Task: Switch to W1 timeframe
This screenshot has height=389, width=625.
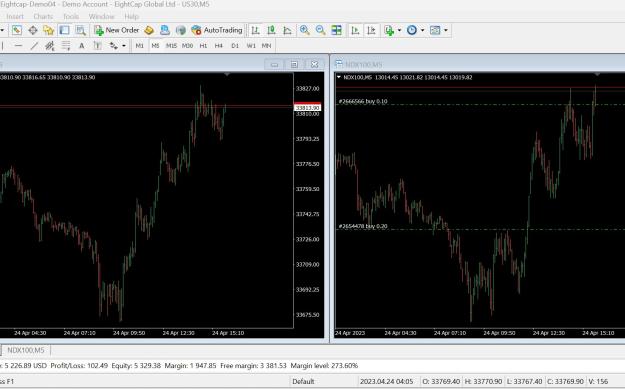Action: (x=251, y=46)
